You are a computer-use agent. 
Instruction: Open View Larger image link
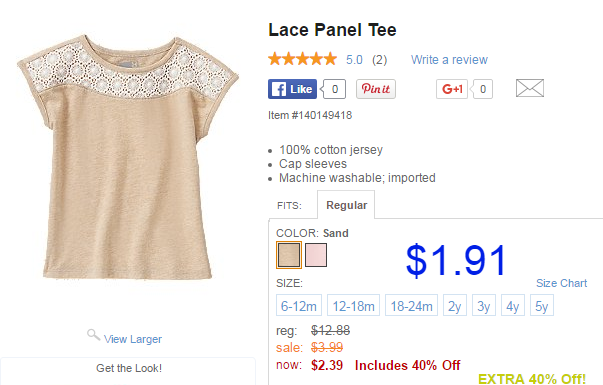(133, 339)
